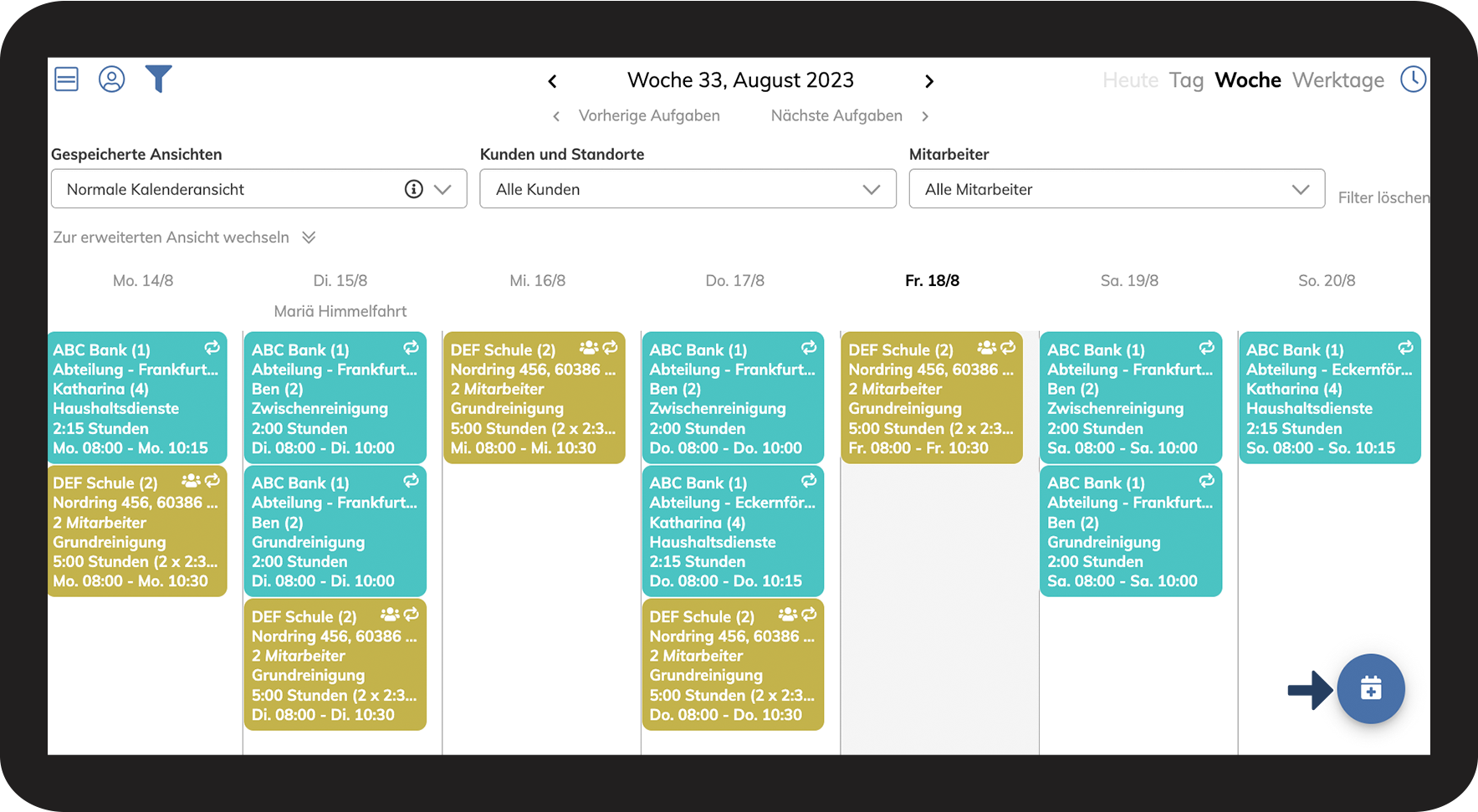The image size is (1478, 812).
Task: Click the Woche 33, August 2023 title
Action: 740,80
